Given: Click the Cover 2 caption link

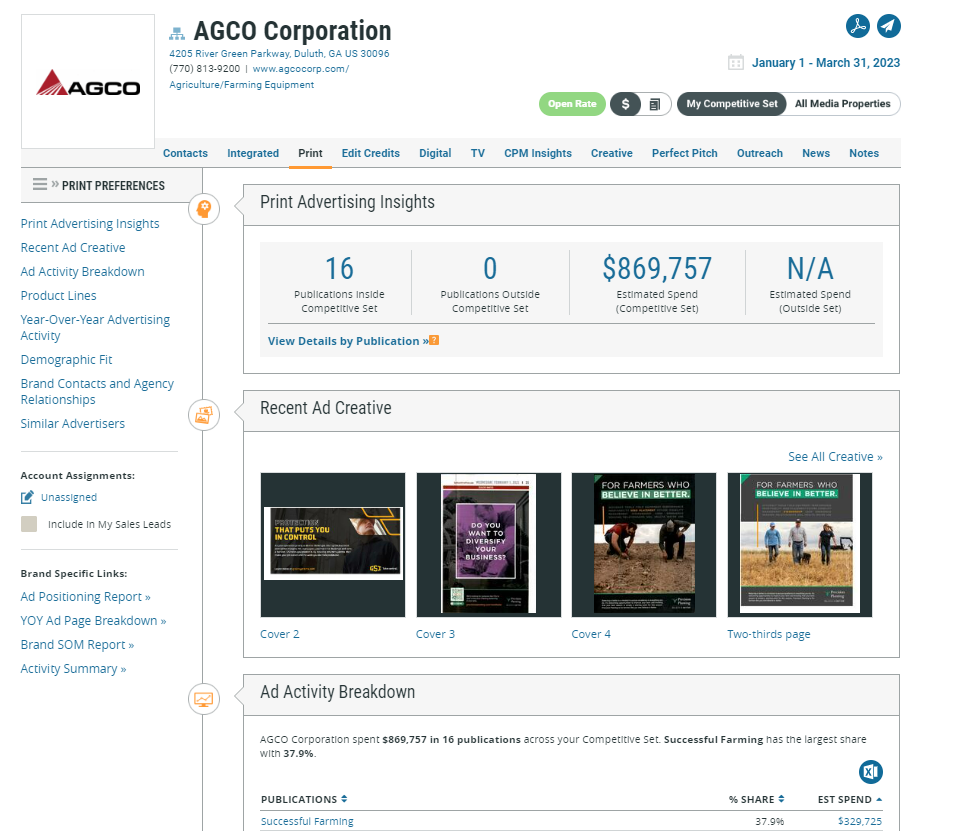Looking at the screenshot, I should point(279,634).
